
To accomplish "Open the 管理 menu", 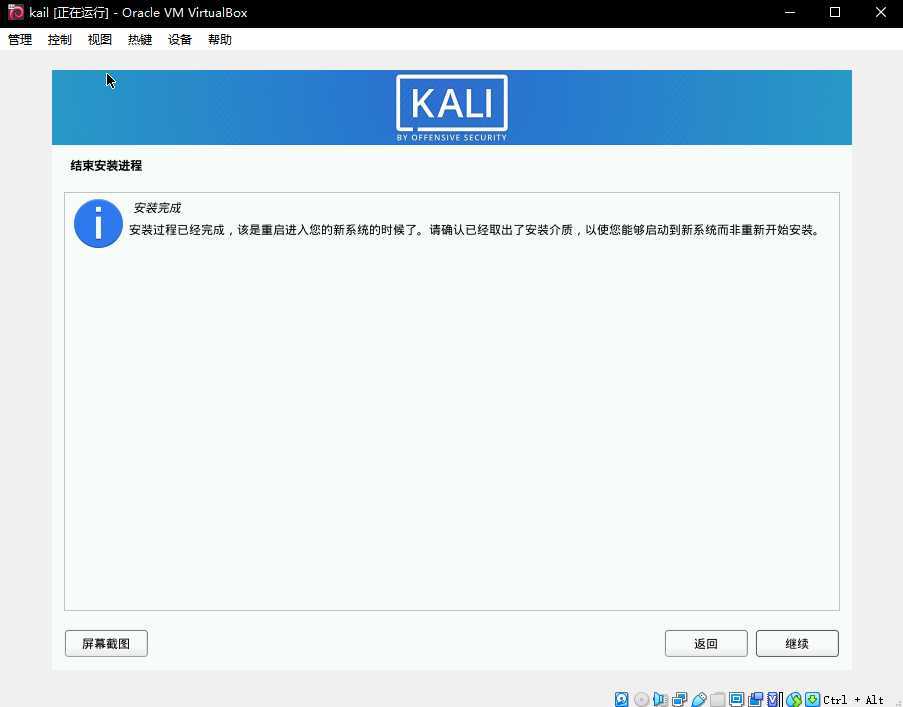I will pos(20,39).
